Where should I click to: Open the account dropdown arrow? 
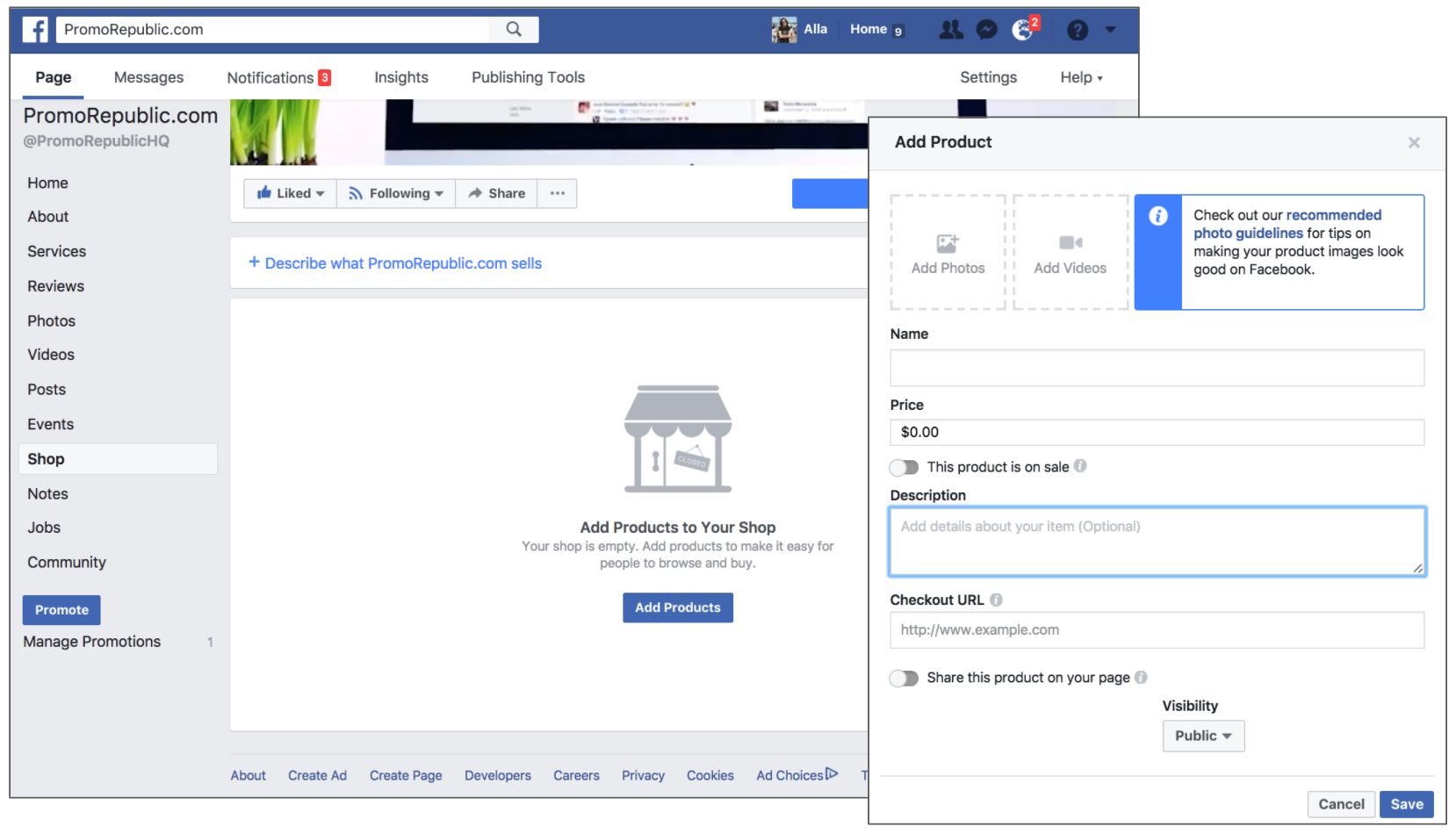click(x=1111, y=30)
